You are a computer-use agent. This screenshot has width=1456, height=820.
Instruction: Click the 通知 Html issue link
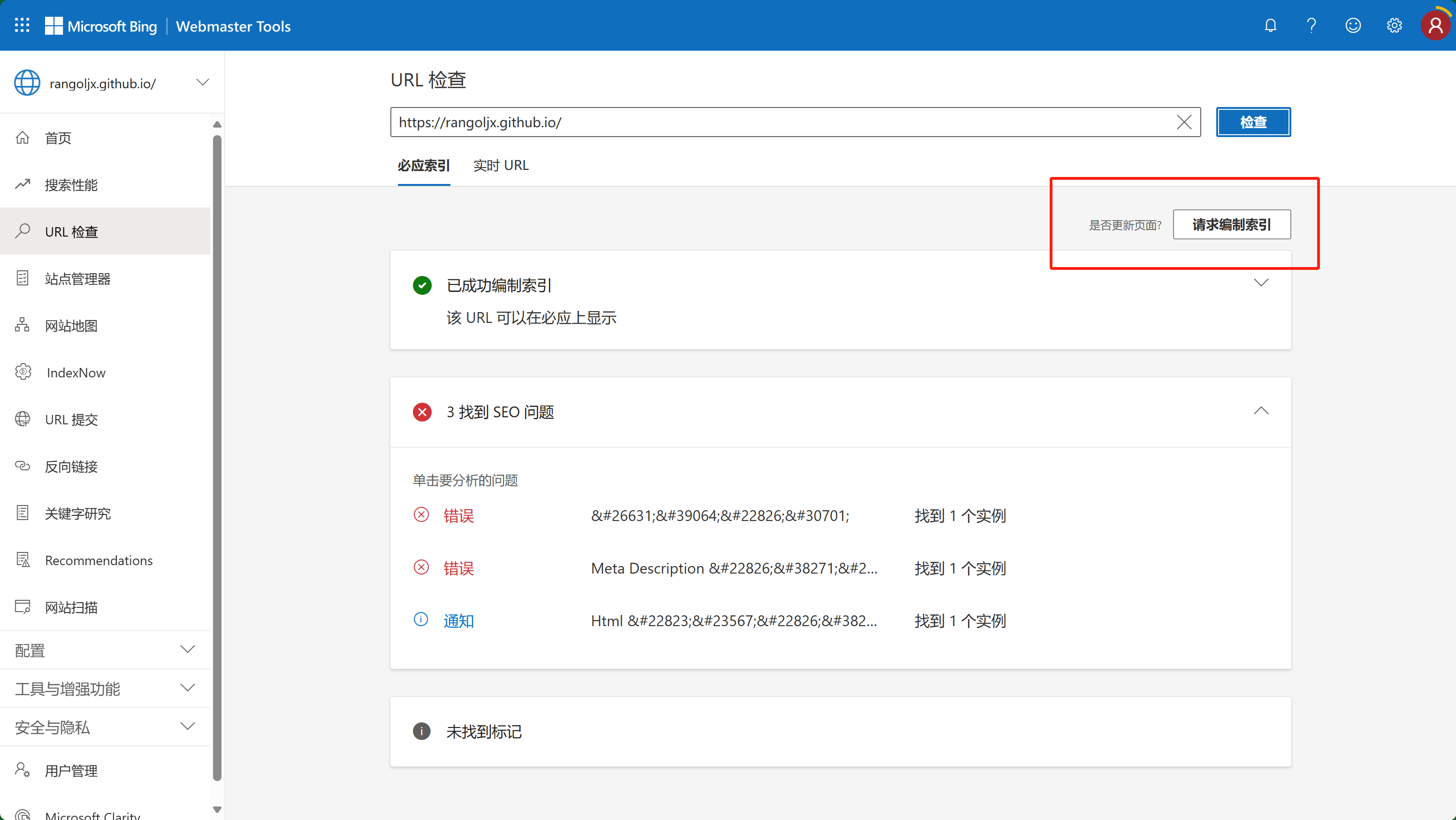click(458, 621)
